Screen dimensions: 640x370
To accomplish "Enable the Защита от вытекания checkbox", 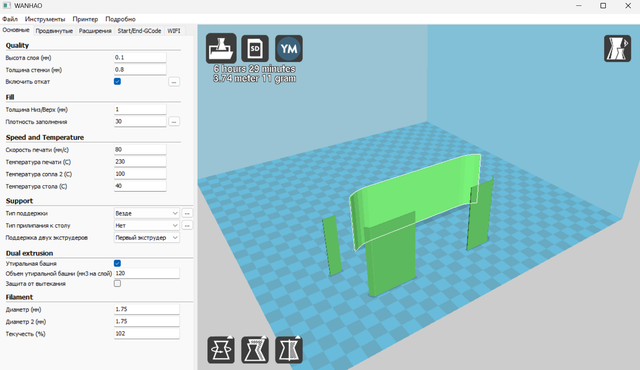I will coord(117,284).
